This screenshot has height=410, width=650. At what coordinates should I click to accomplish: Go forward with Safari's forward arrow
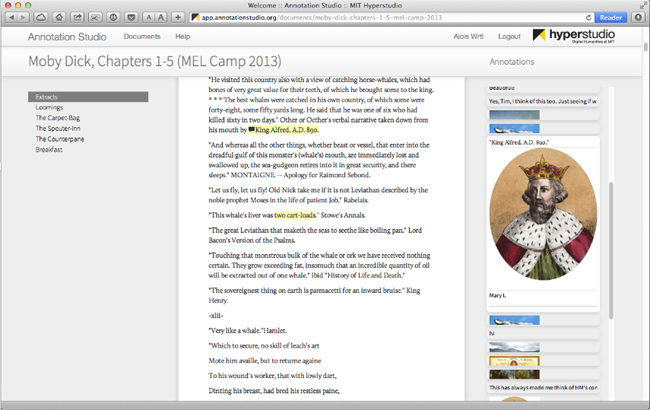point(24,17)
